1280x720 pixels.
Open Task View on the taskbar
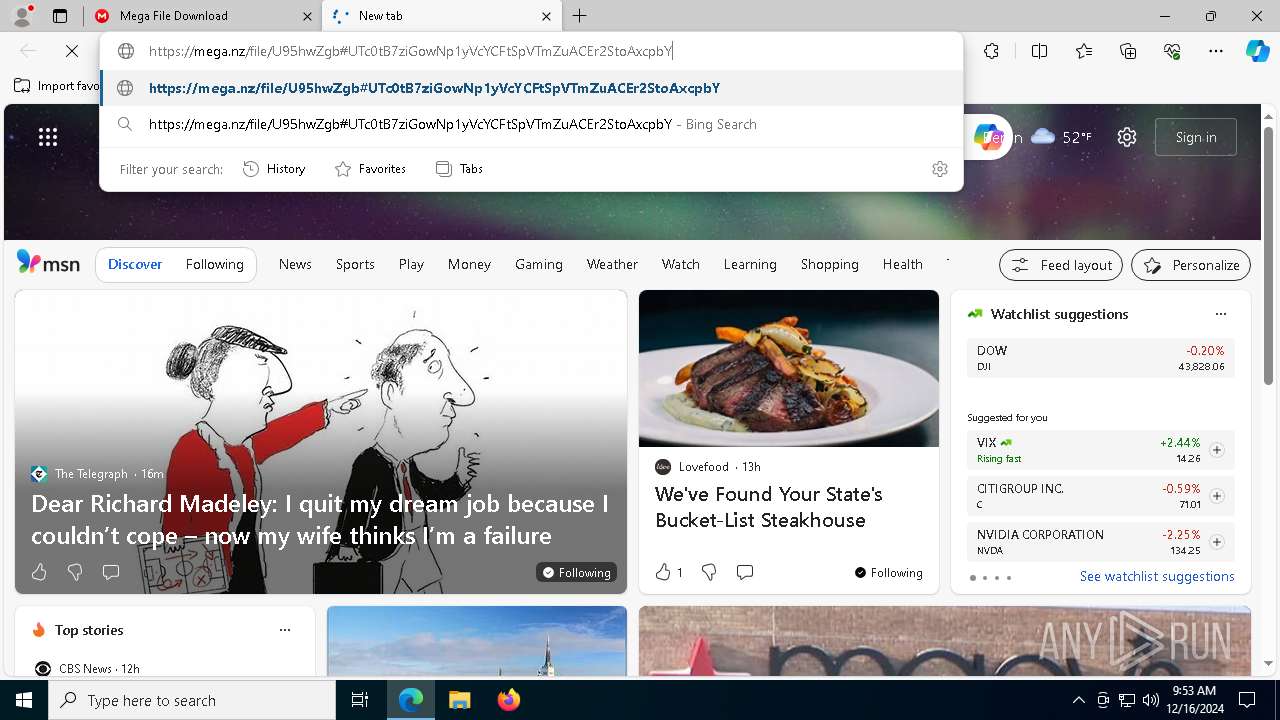pyautogui.click(x=360, y=700)
